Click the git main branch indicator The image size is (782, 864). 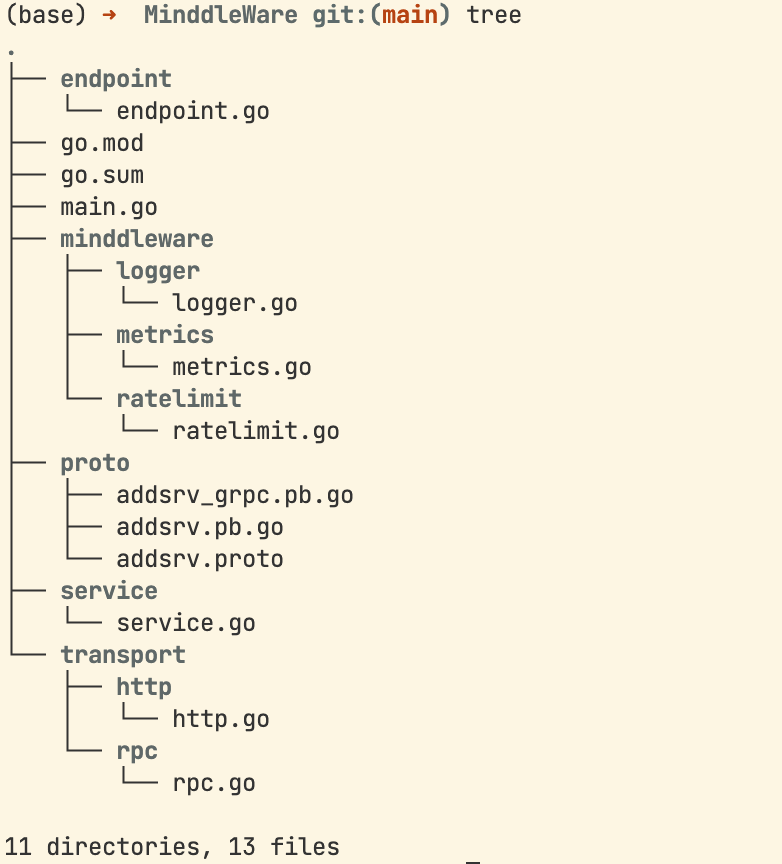(381, 15)
